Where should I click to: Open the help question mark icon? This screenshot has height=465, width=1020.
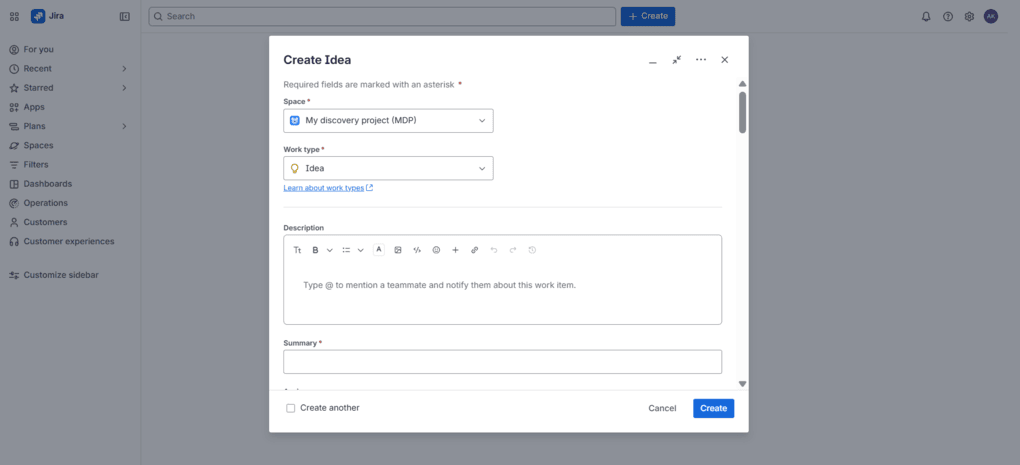click(948, 17)
